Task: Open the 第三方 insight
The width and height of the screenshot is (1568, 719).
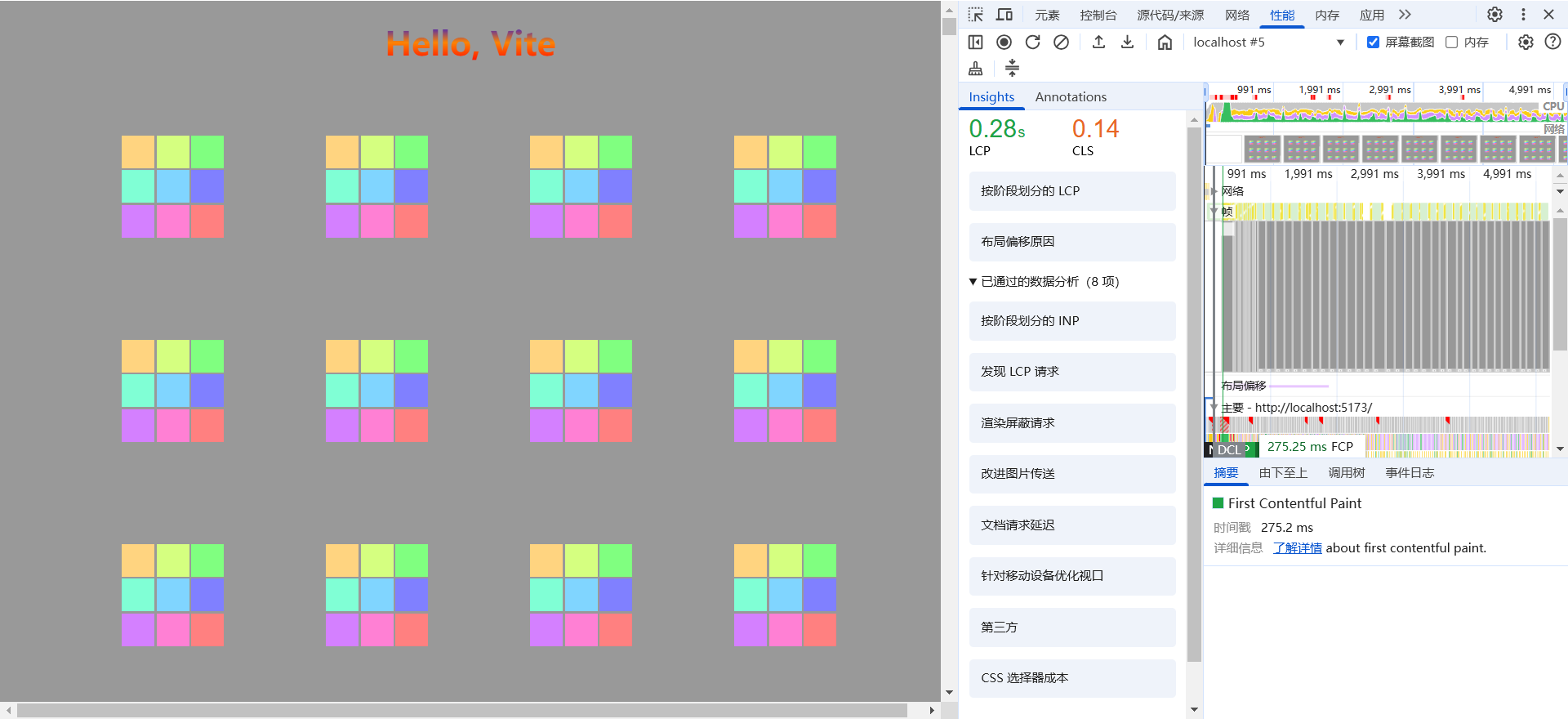Action: click(1072, 627)
